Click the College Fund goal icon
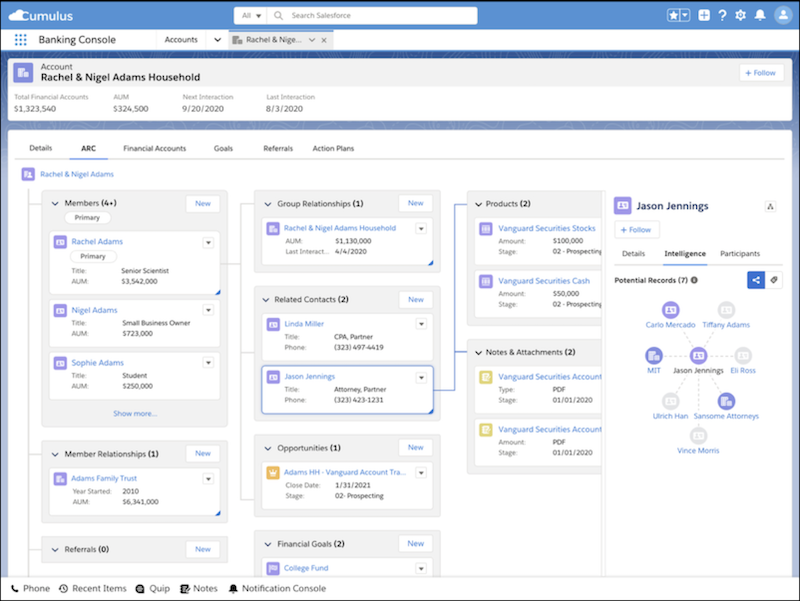This screenshot has height=601, width=800. (273, 568)
